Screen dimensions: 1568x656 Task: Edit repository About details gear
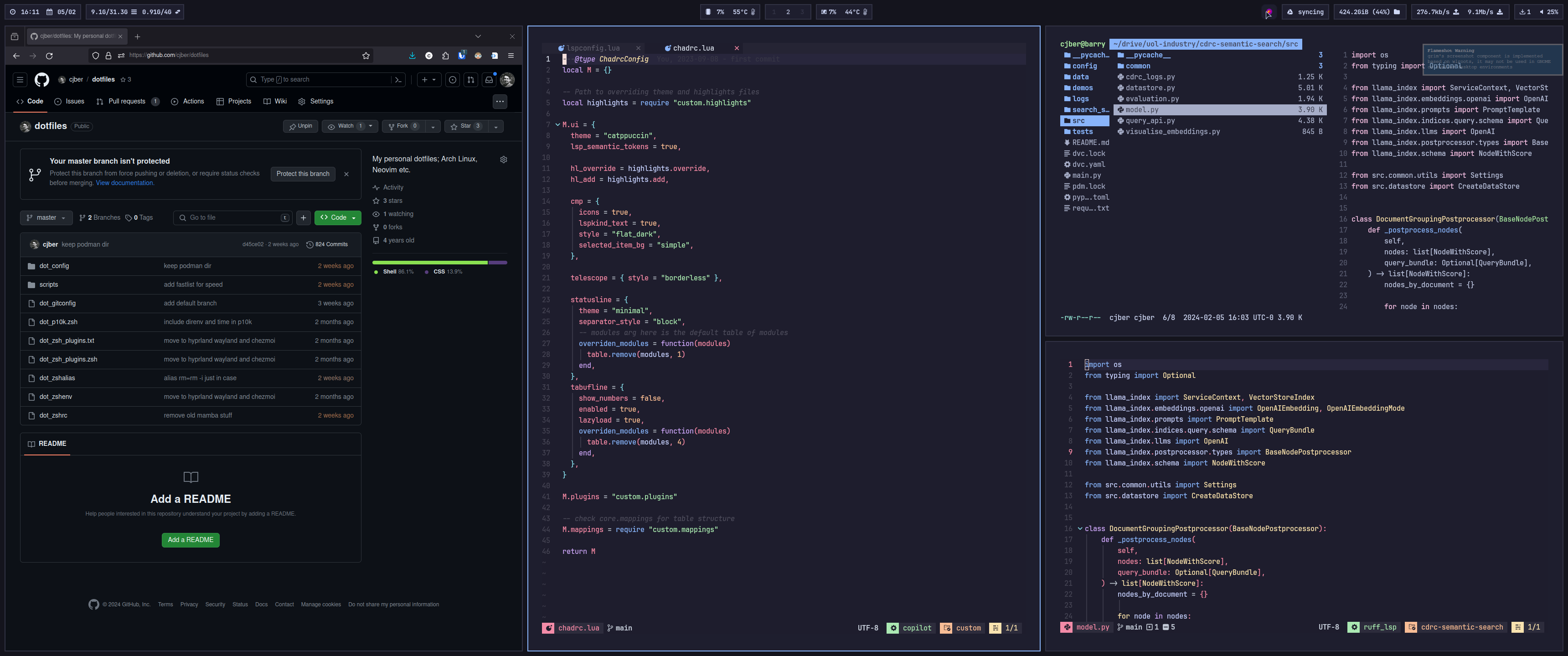503,160
